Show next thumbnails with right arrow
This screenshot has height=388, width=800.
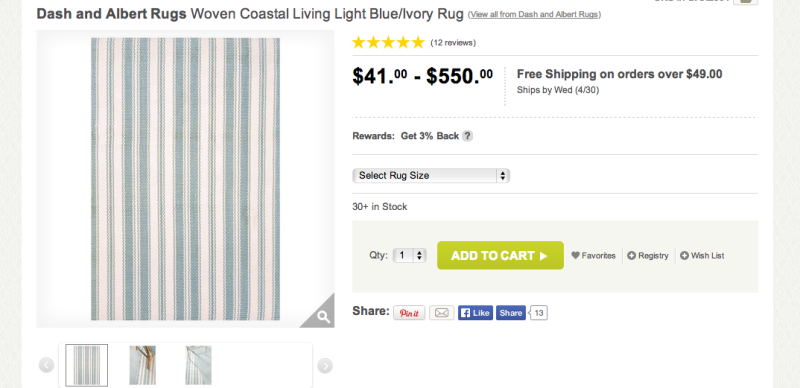[325, 365]
